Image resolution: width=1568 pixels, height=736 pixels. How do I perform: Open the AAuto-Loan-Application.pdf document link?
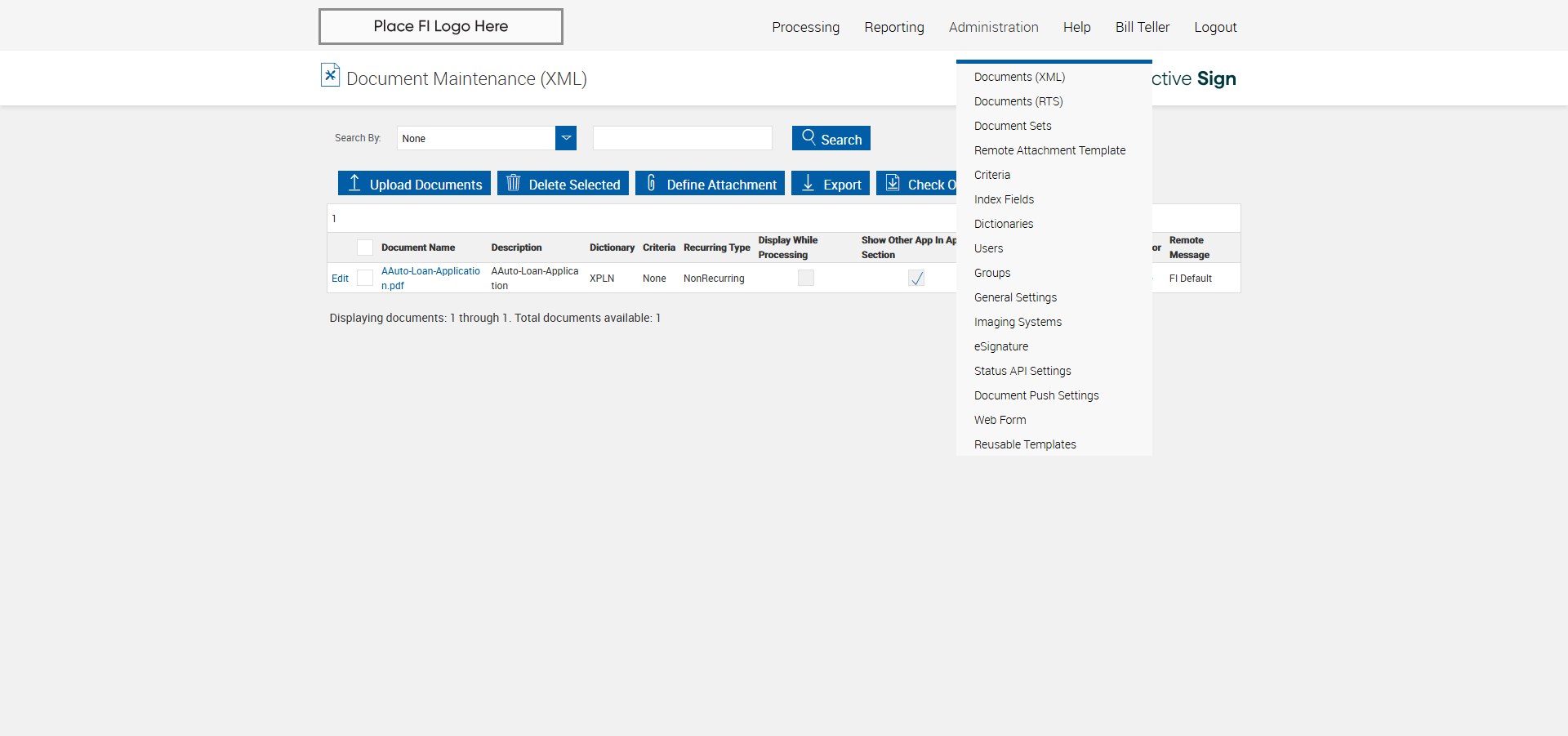click(x=430, y=279)
